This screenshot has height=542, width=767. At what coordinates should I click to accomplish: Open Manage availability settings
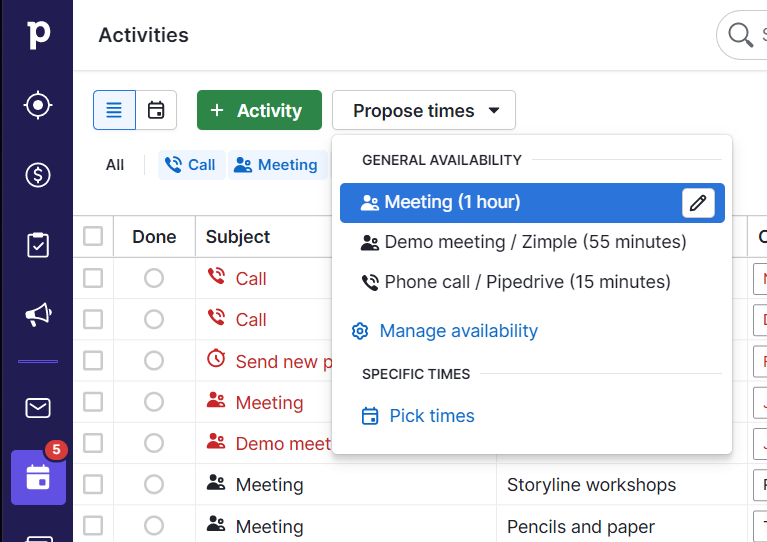pyautogui.click(x=457, y=331)
